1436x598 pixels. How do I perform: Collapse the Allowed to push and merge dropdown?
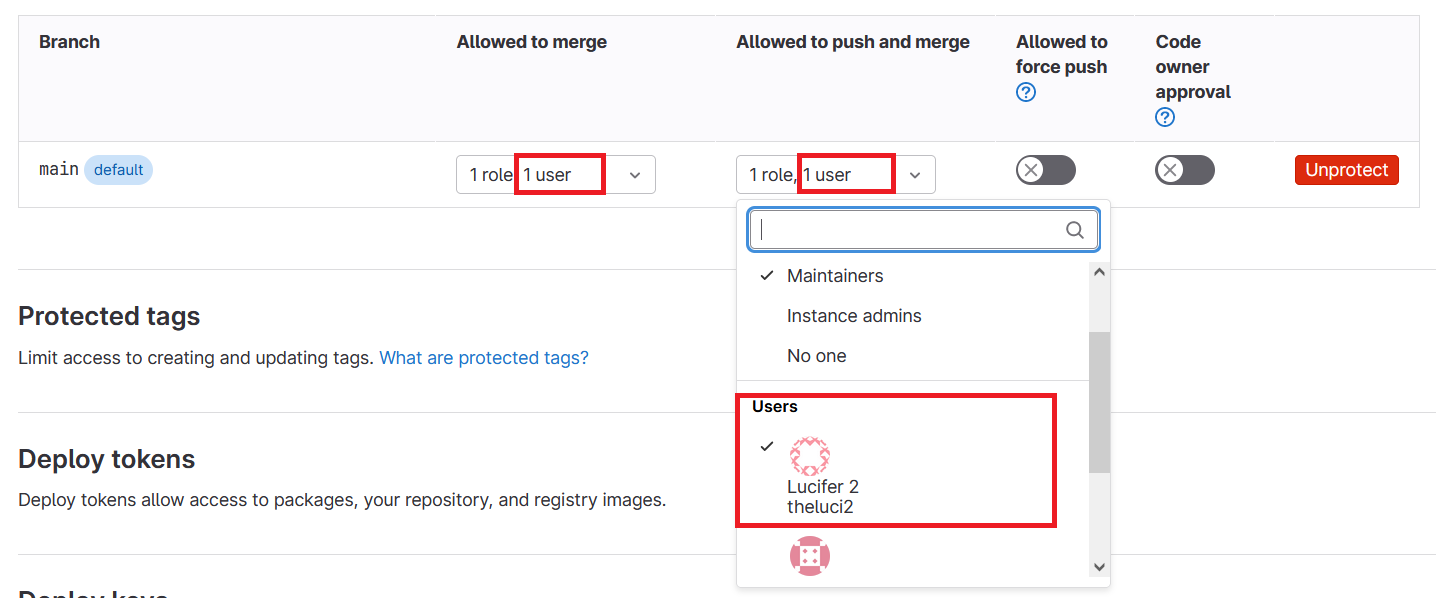click(x=836, y=175)
